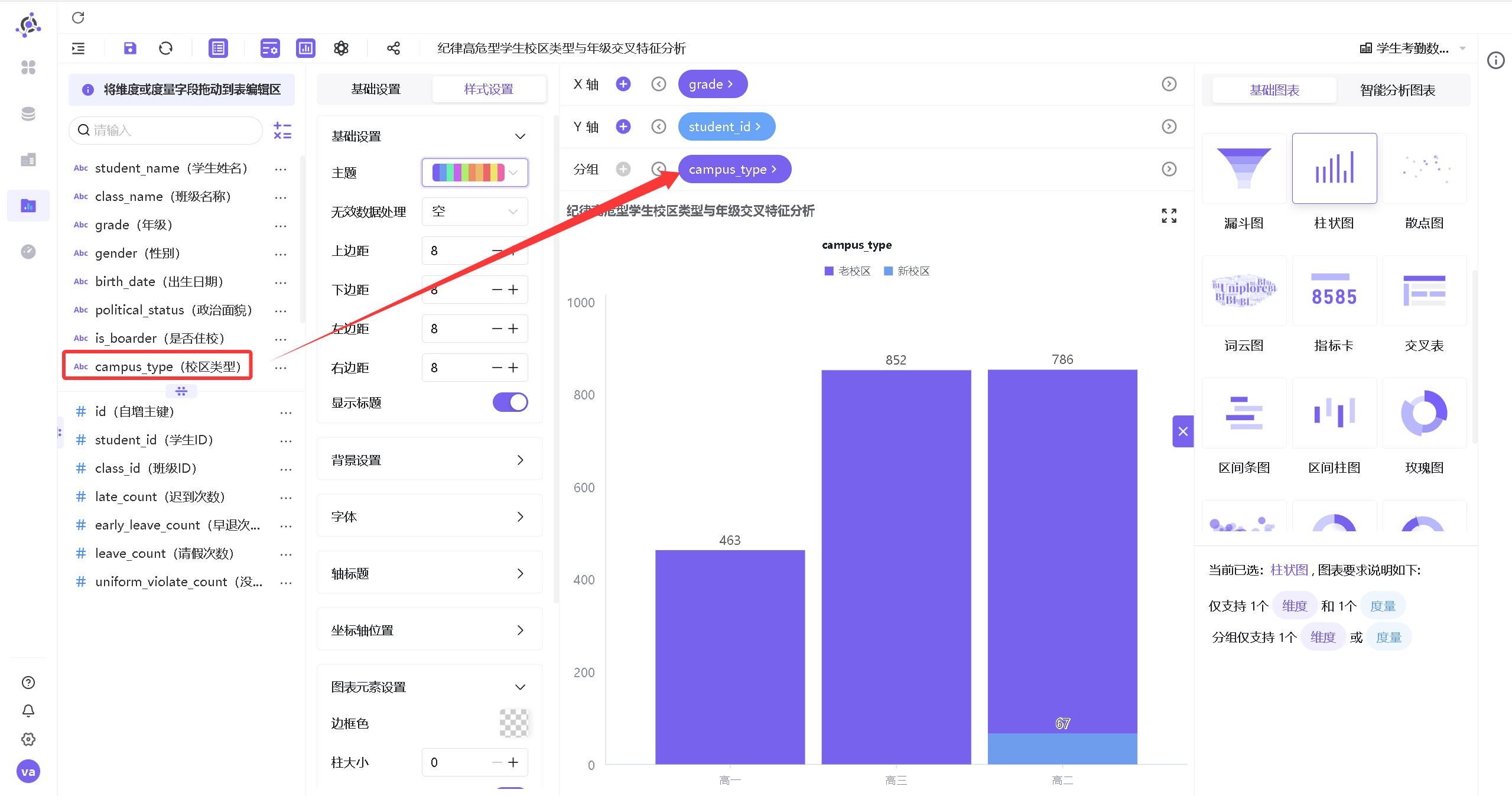This screenshot has width=1512, height=796.
Task: Open the help icon in sidebar
Action: coord(28,683)
